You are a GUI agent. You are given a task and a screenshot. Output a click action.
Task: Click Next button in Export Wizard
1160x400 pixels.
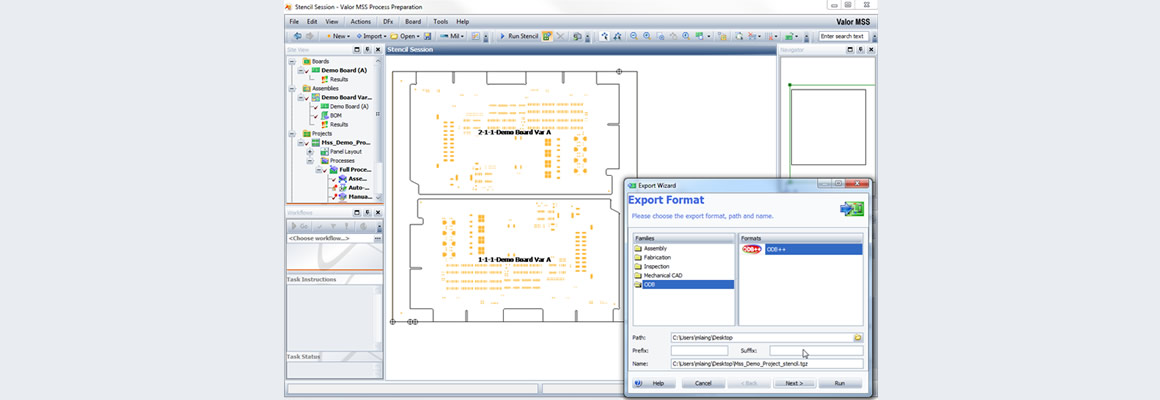click(x=794, y=383)
